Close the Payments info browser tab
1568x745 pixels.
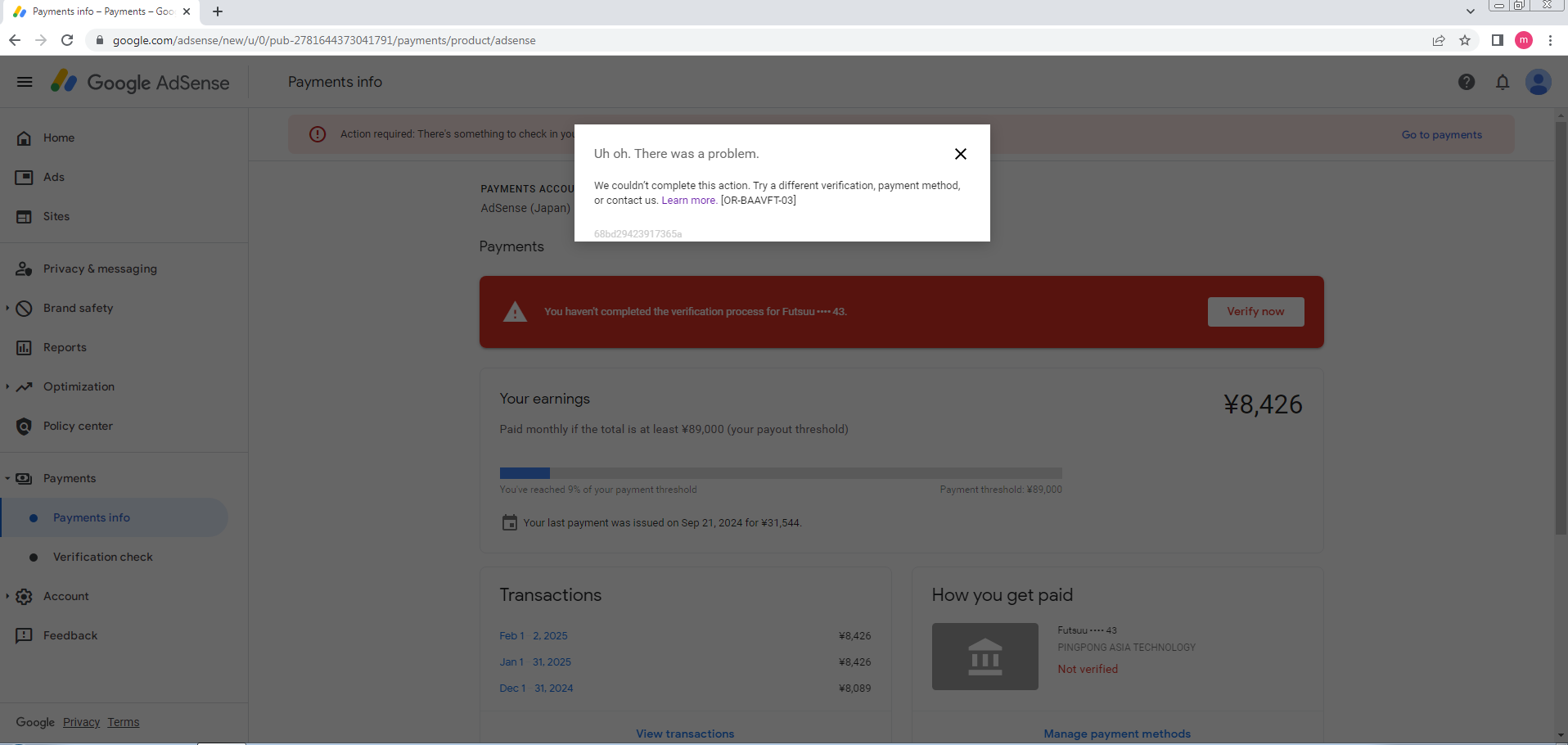point(187,11)
